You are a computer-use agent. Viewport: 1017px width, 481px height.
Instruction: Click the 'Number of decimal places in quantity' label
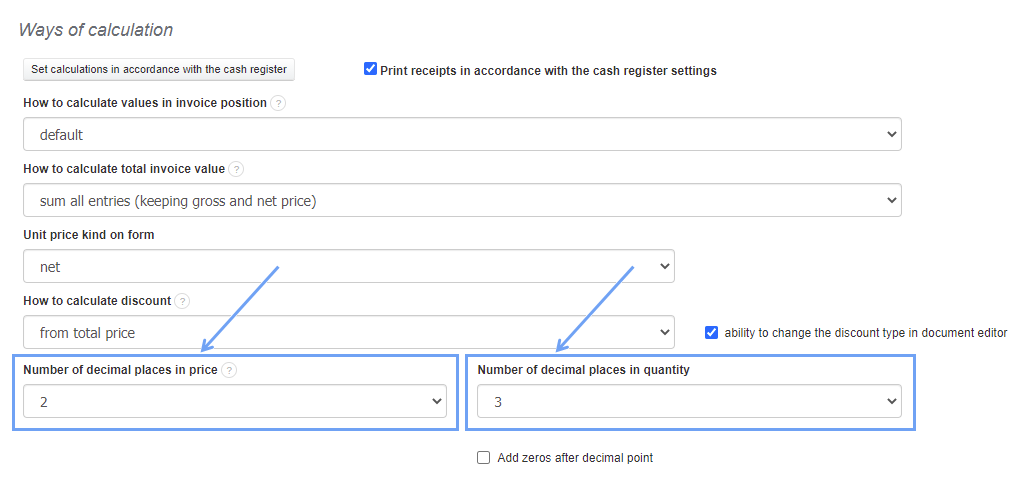(583, 370)
